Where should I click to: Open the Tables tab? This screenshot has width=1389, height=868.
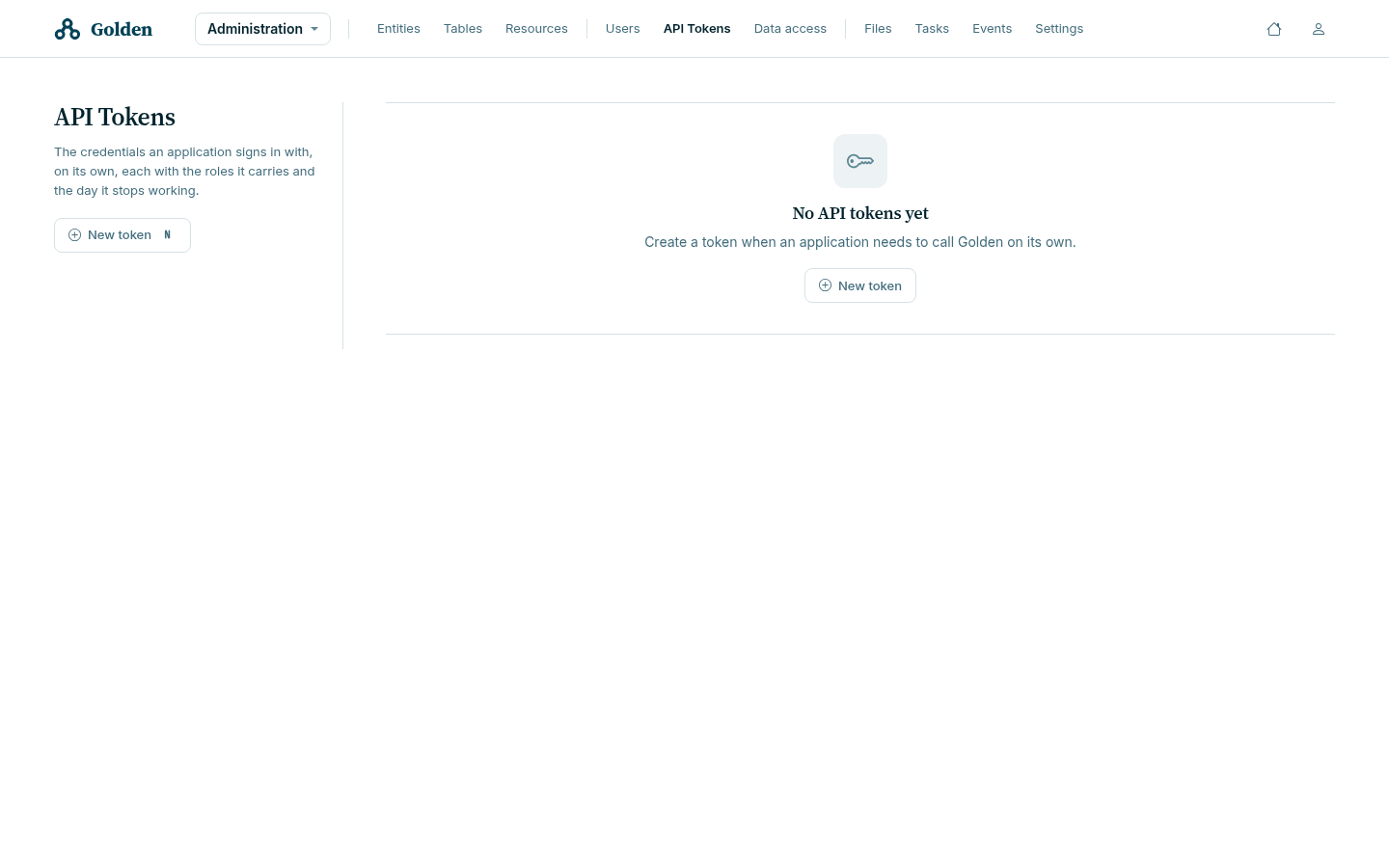click(x=463, y=29)
